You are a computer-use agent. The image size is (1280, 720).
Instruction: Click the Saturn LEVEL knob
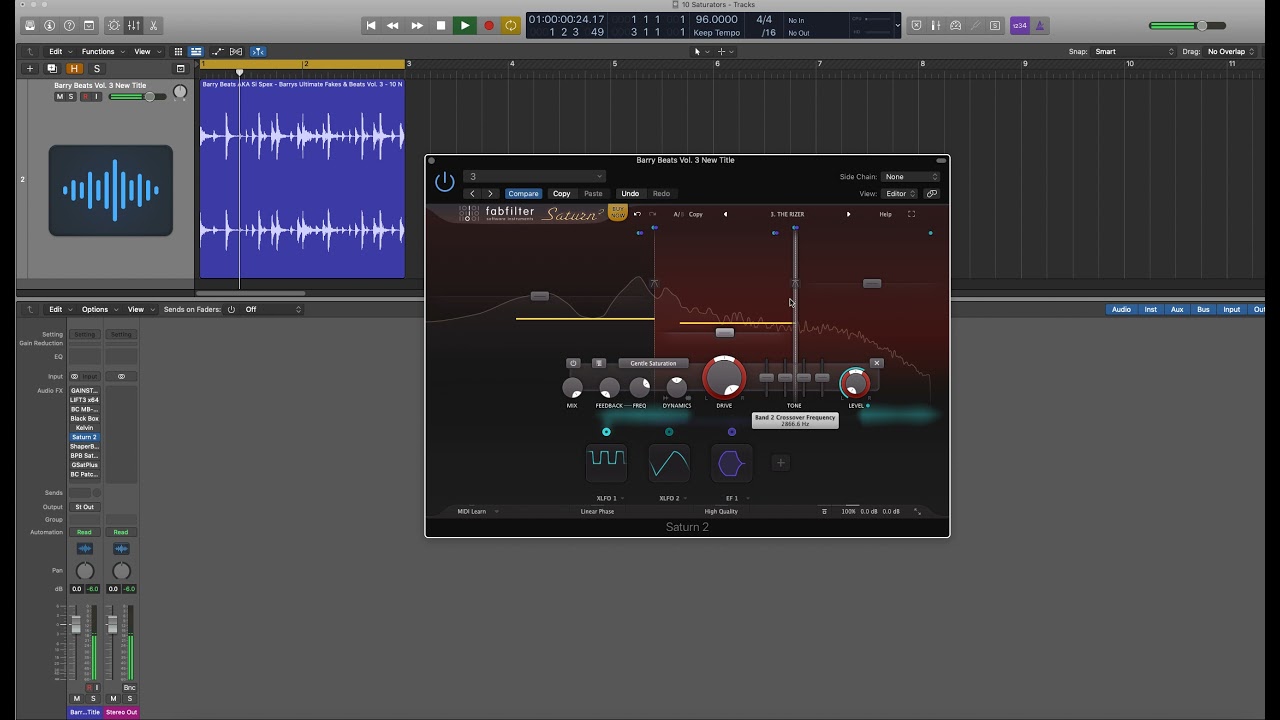tap(855, 383)
